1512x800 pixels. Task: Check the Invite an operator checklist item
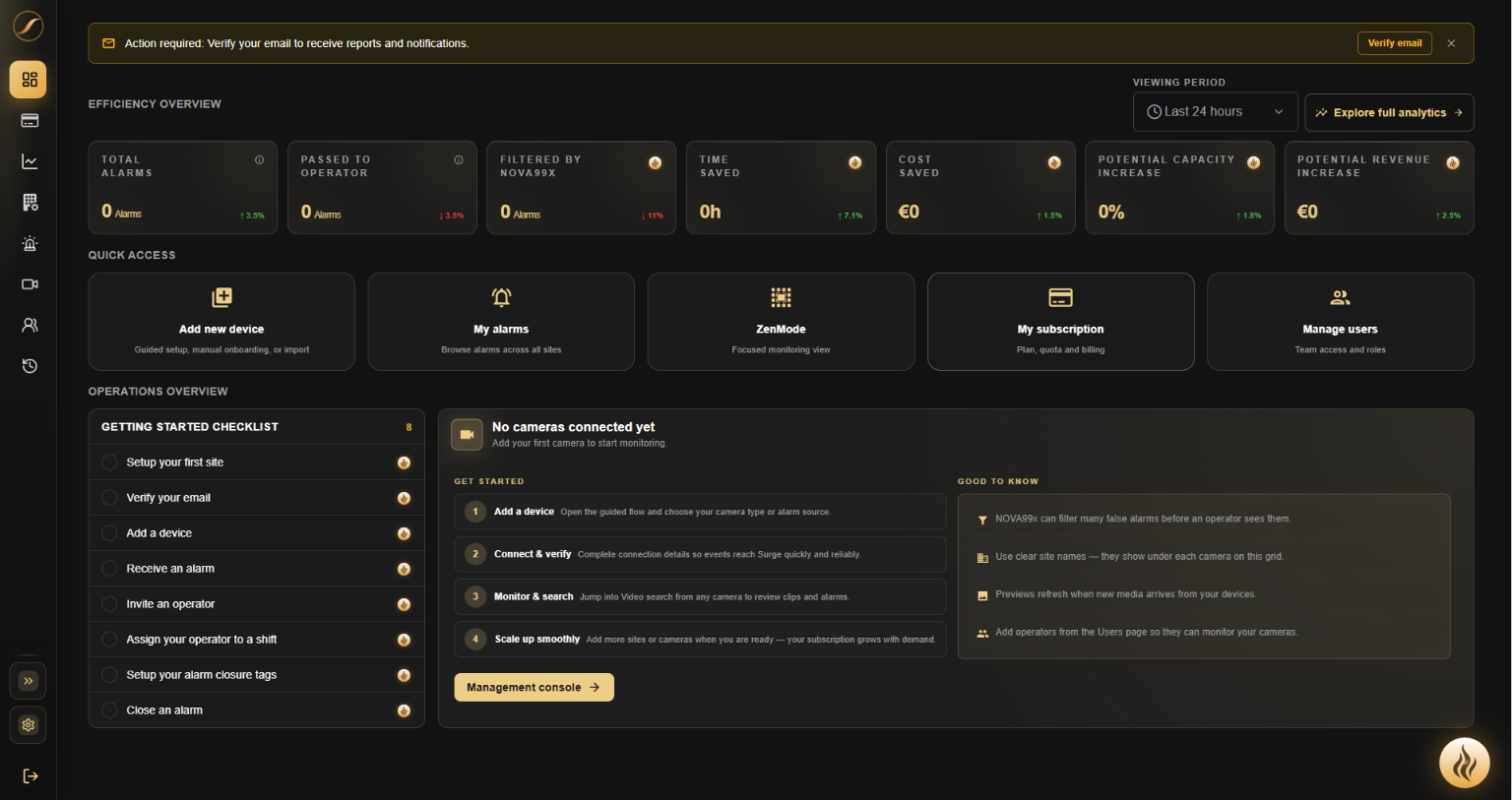[109, 604]
